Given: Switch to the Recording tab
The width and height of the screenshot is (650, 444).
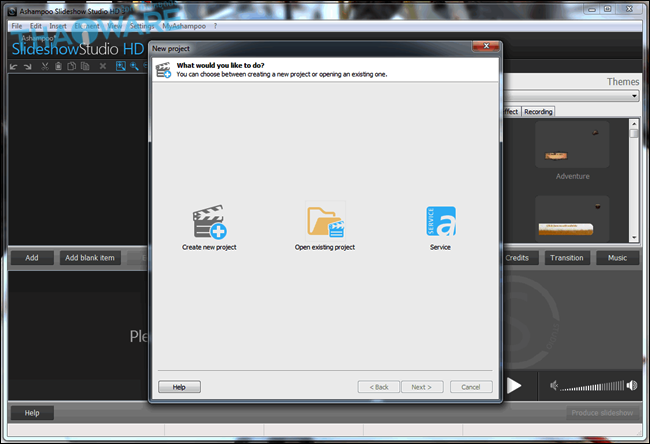Looking at the screenshot, I should [x=538, y=112].
